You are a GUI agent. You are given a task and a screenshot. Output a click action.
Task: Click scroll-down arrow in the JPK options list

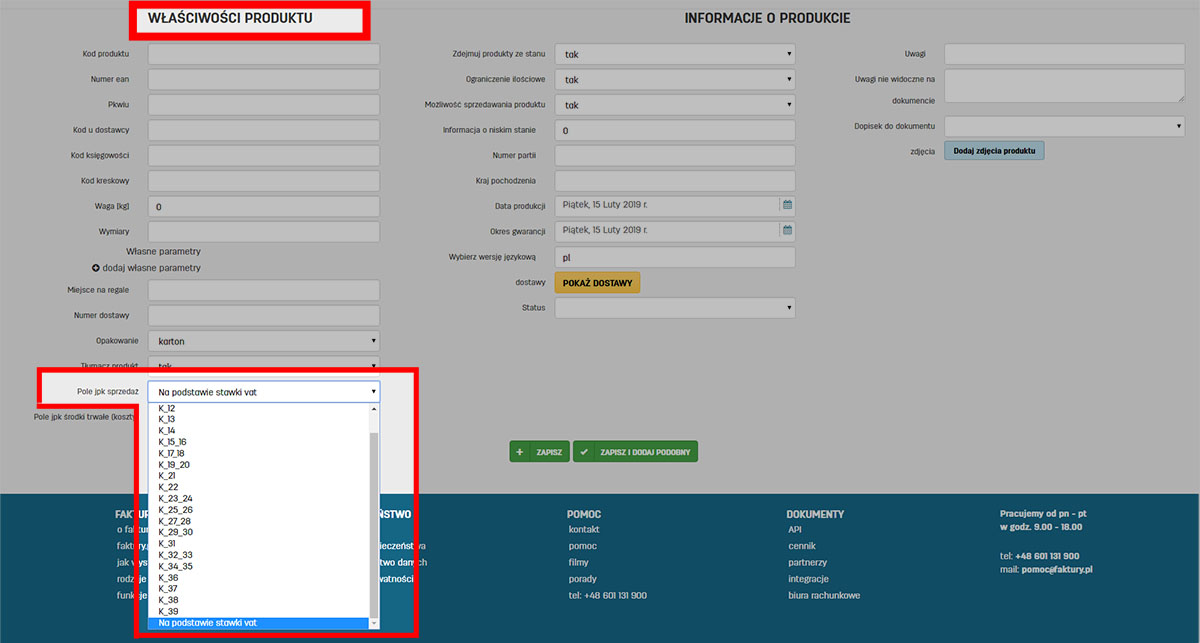pos(374,622)
